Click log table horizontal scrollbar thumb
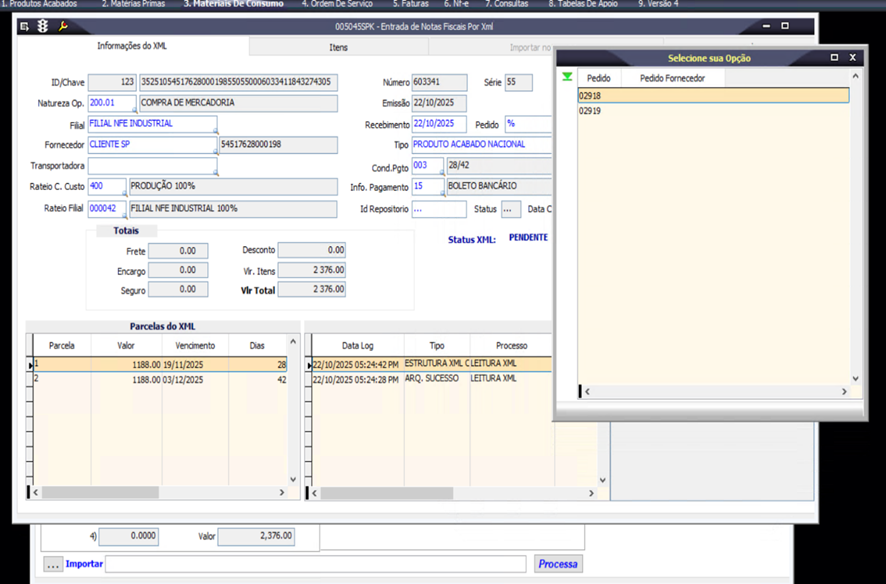 coord(387,493)
